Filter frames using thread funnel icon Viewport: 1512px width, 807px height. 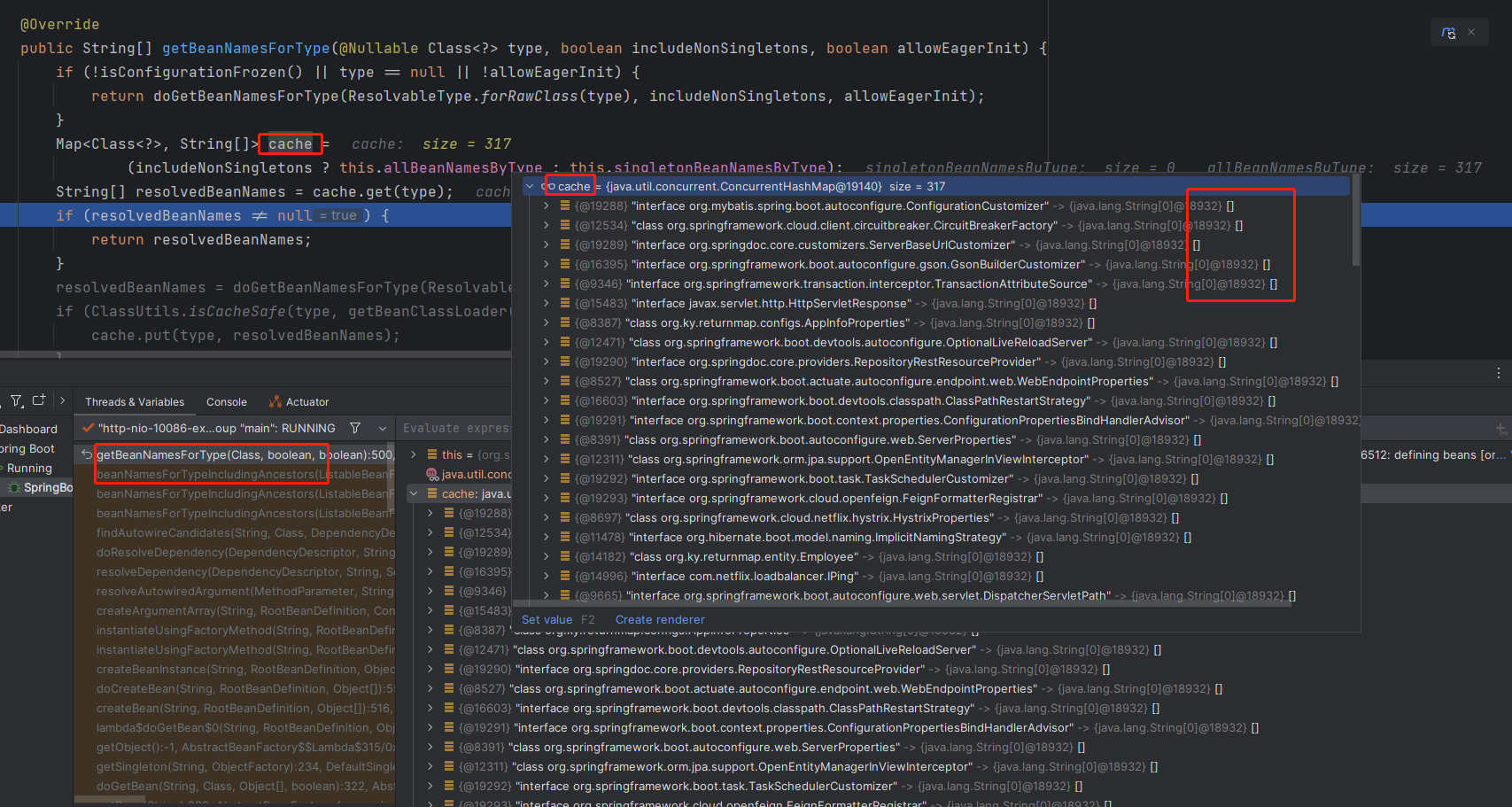(355, 428)
